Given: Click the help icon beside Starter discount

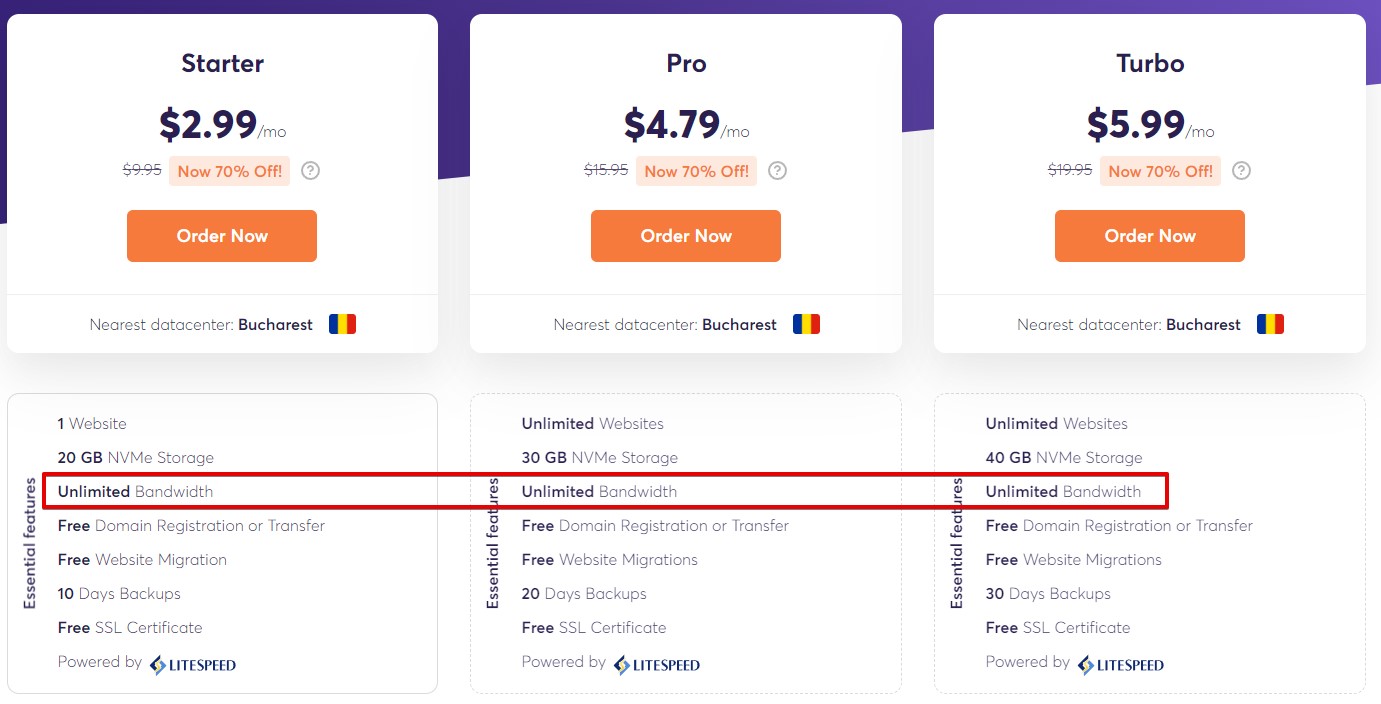Looking at the screenshot, I should coord(311,171).
